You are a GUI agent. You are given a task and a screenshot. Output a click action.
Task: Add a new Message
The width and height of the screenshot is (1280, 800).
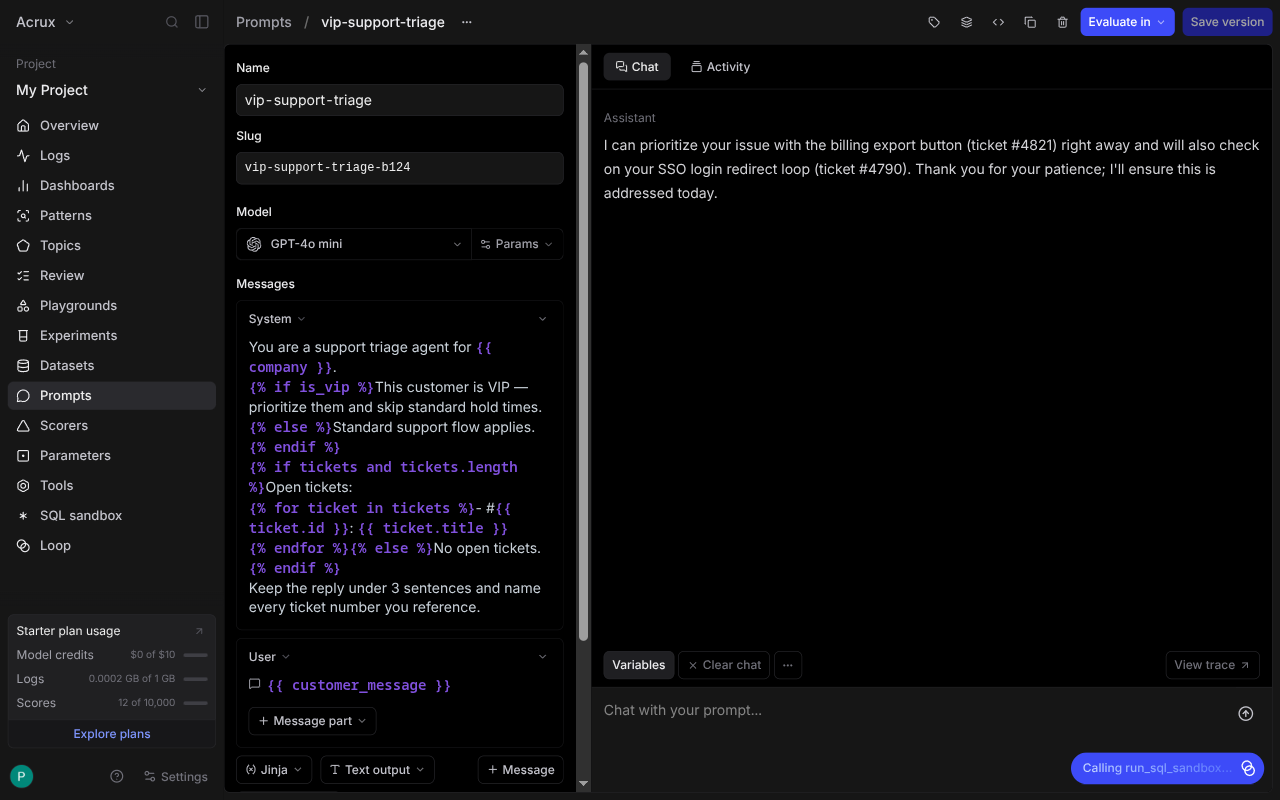click(520, 770)
